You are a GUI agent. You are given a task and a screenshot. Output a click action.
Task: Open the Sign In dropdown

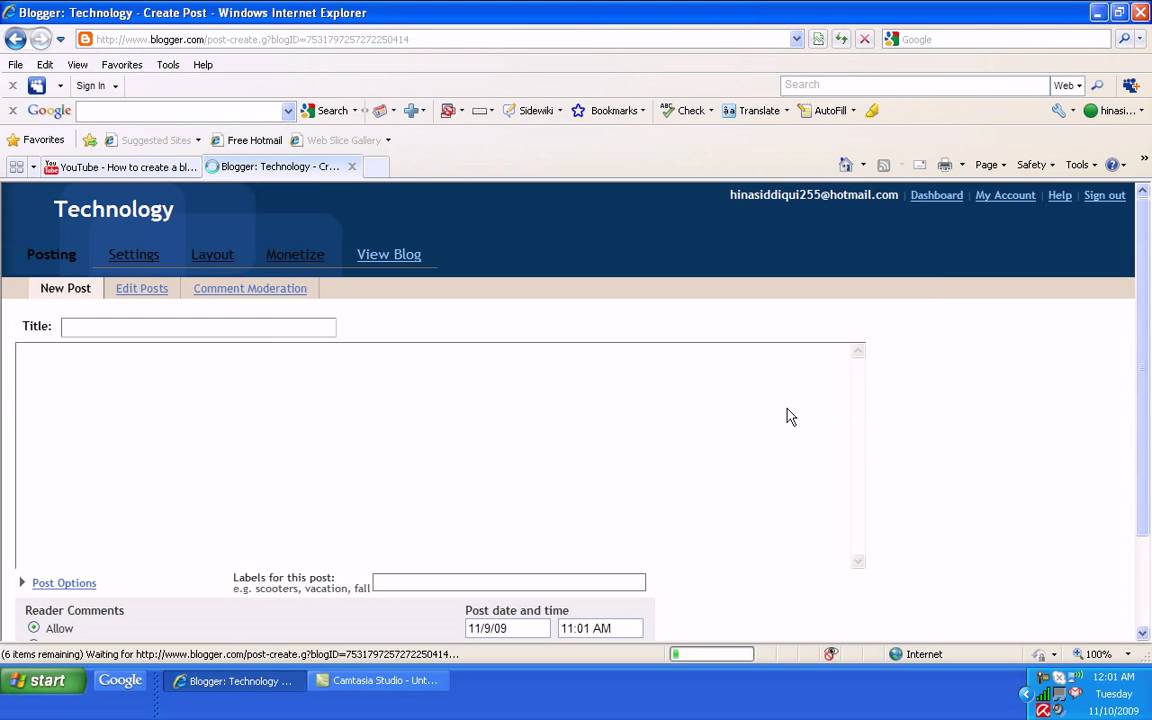pos(97,86)
